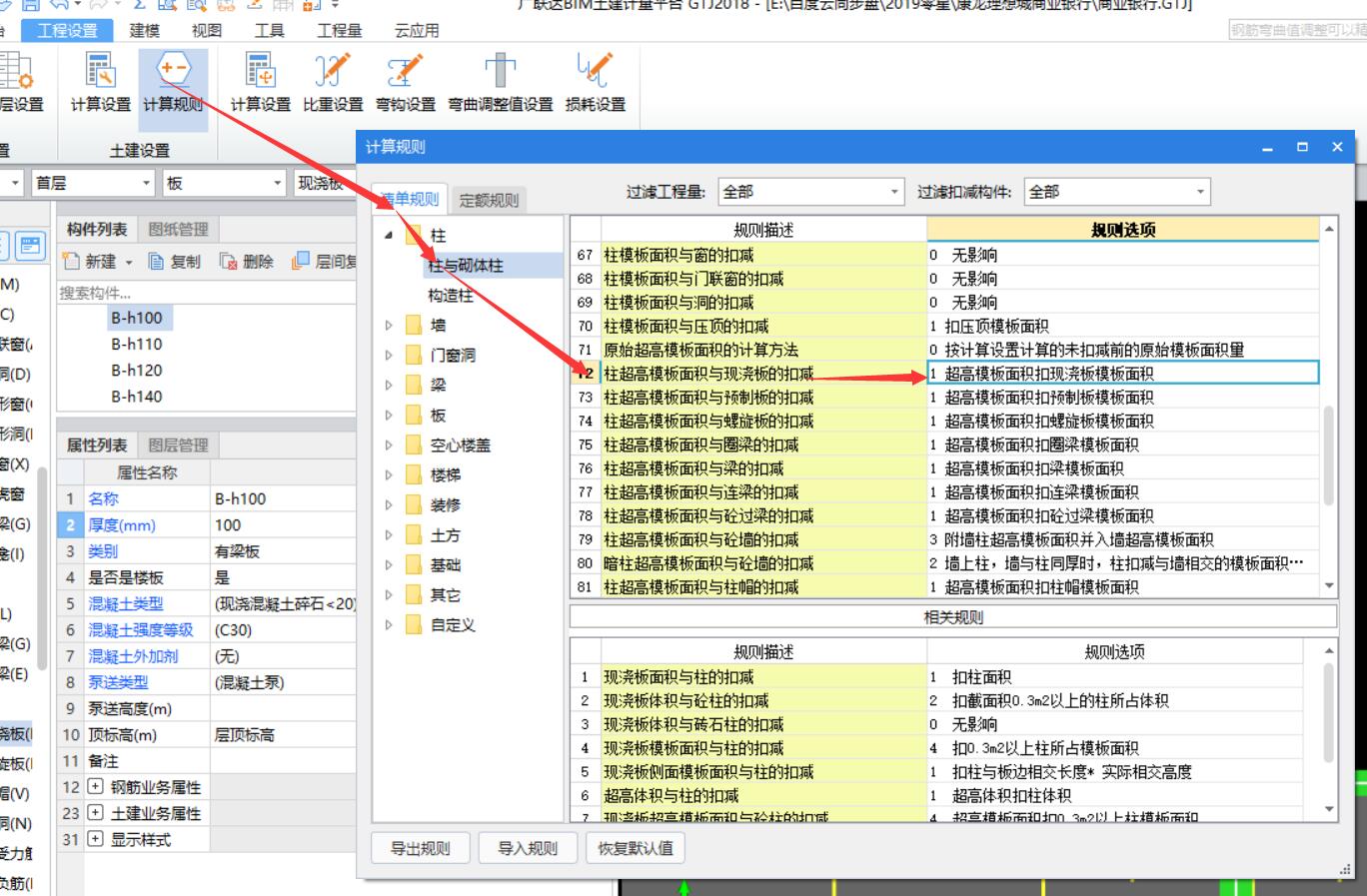Open 视图 ribbon tab
This screenshot has height=896, width=1367.
point(207,30)
